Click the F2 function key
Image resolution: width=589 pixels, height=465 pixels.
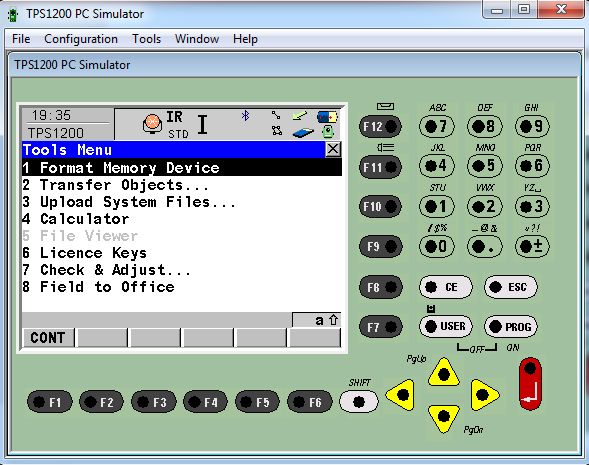(101, 402)
